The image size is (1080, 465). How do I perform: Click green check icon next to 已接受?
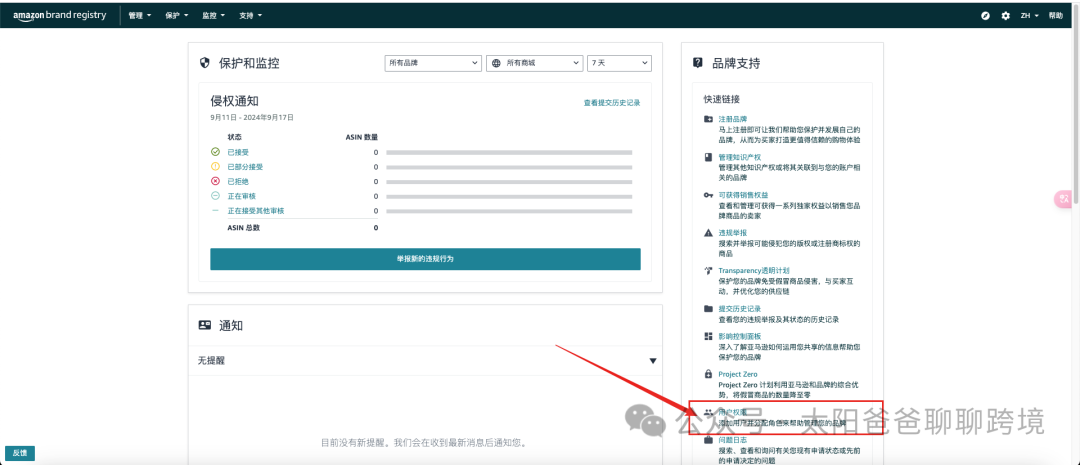click(215, 152)
